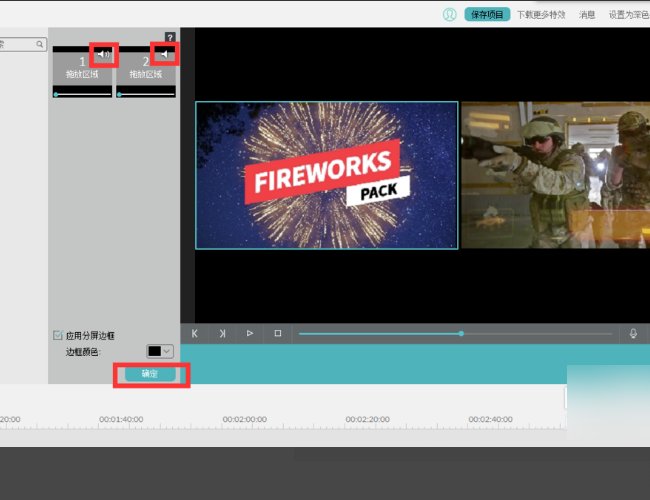Toggle the speaker icon on zone 2
The width and height of the screenshot is (650, 500).
tap(163, 54)
